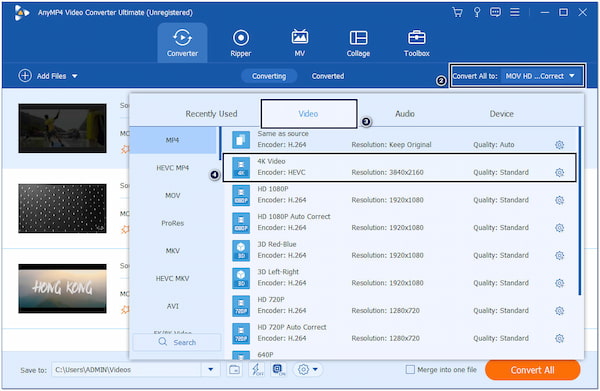
Task: Select the '3D Red-Blue' preset name
Action: click(x=277, y=244)
